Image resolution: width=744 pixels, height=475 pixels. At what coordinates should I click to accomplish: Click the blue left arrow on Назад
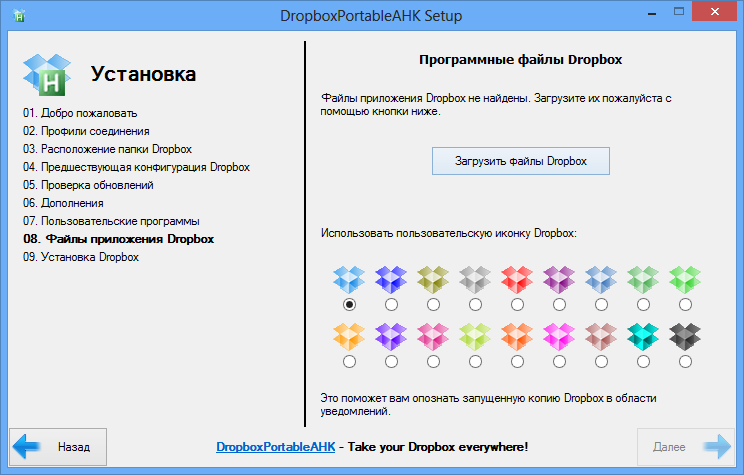26,447
